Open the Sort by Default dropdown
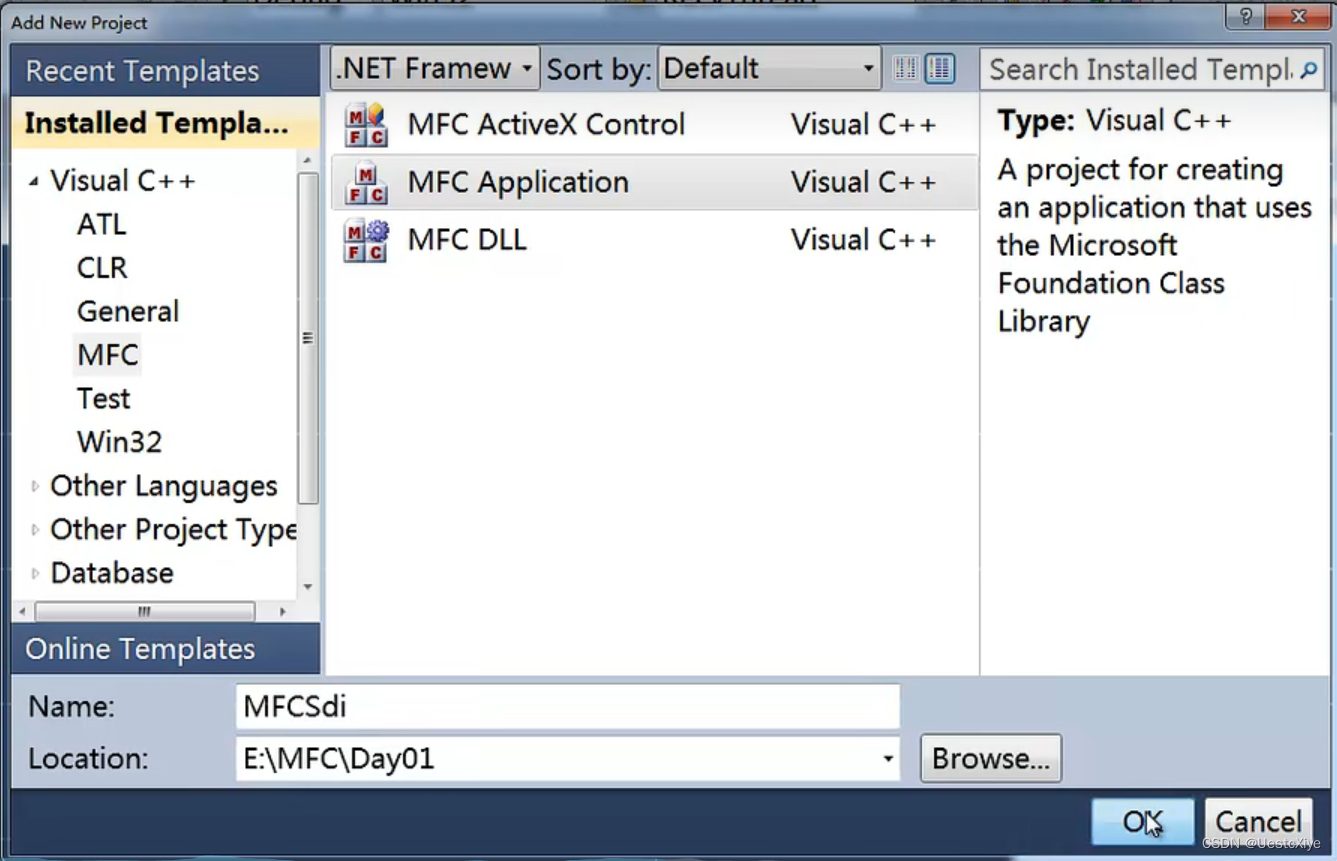 769,68
